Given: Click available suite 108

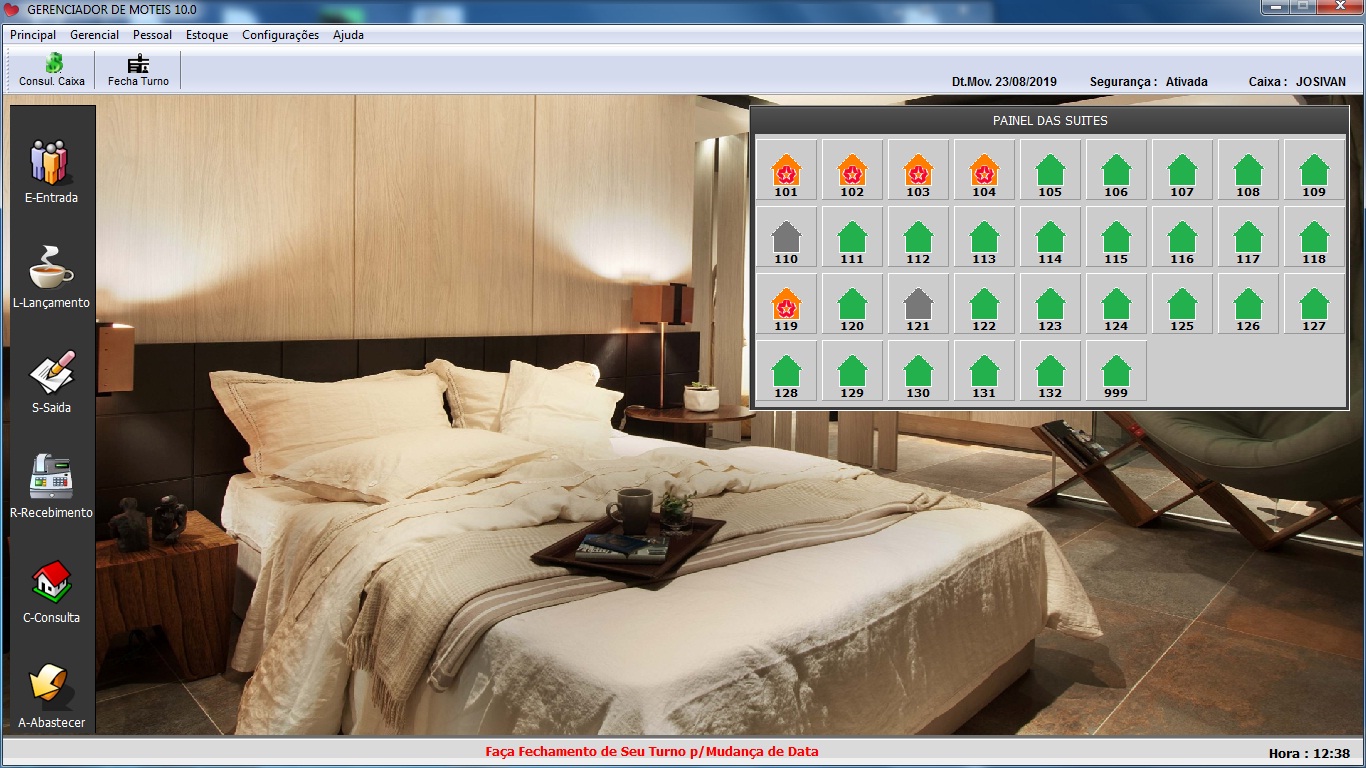Looking at the screenshot, I should coord(1248,170).
